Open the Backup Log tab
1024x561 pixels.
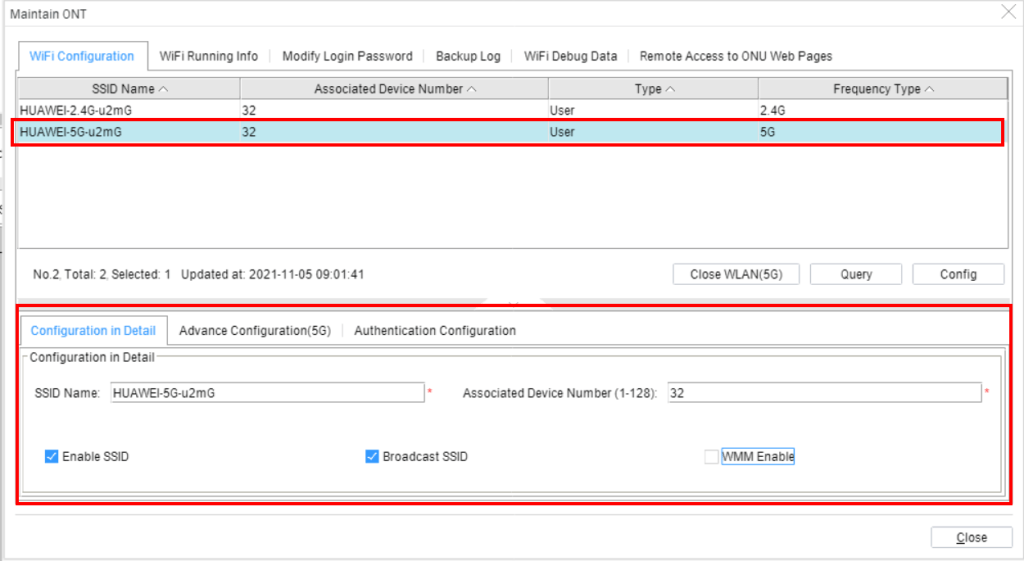click(467, 56)
